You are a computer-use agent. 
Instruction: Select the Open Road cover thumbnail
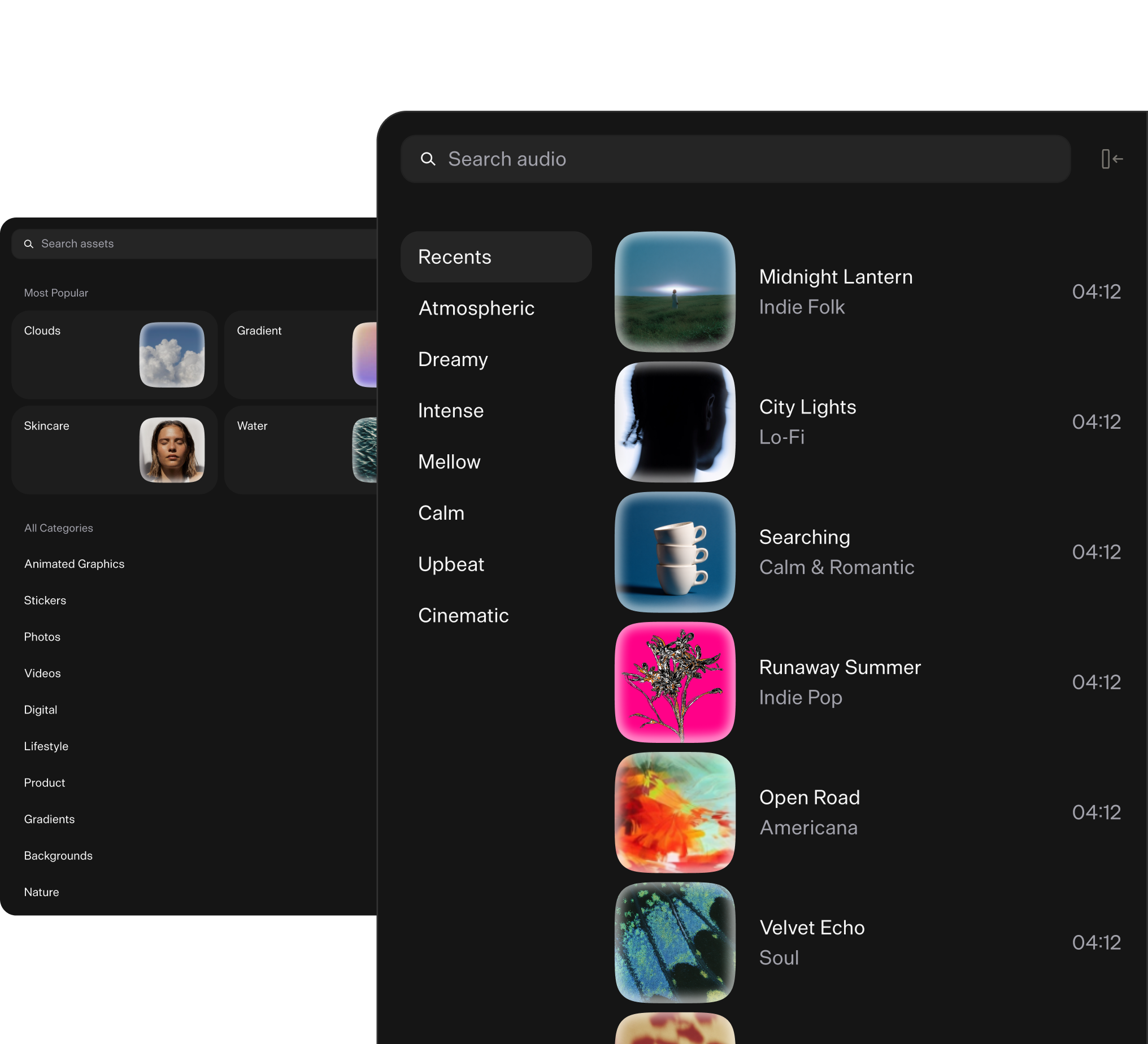click(675, 812)
